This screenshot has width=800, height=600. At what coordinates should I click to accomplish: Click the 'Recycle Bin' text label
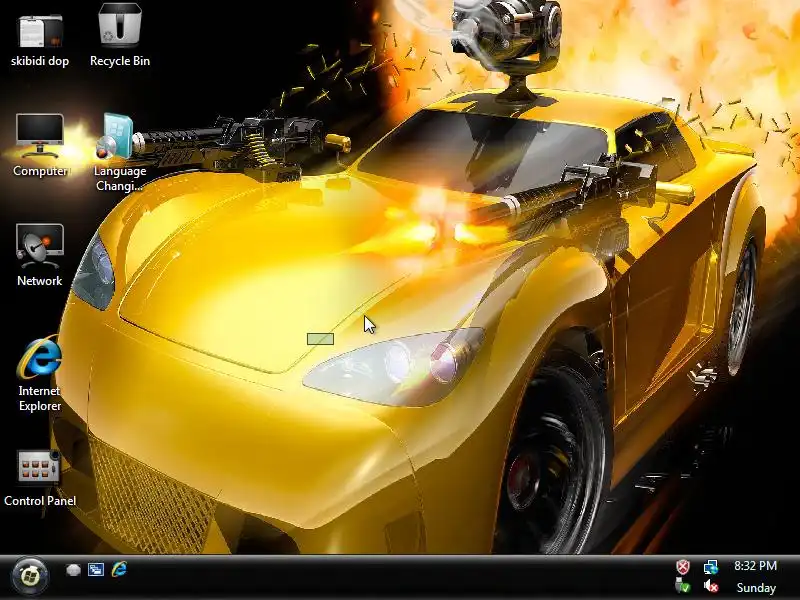click(x=120, y=61)
